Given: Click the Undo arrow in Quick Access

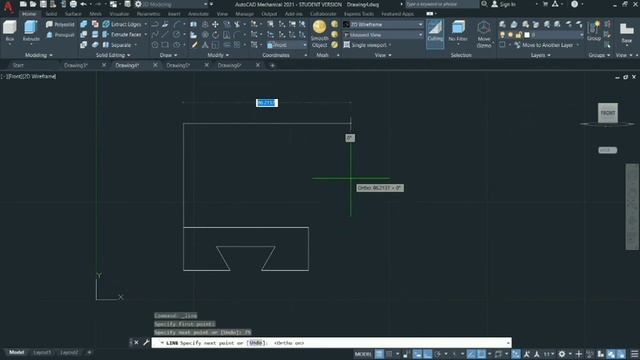Looking at the screenshot, I should pyautogui.click(x=84, y=4).
